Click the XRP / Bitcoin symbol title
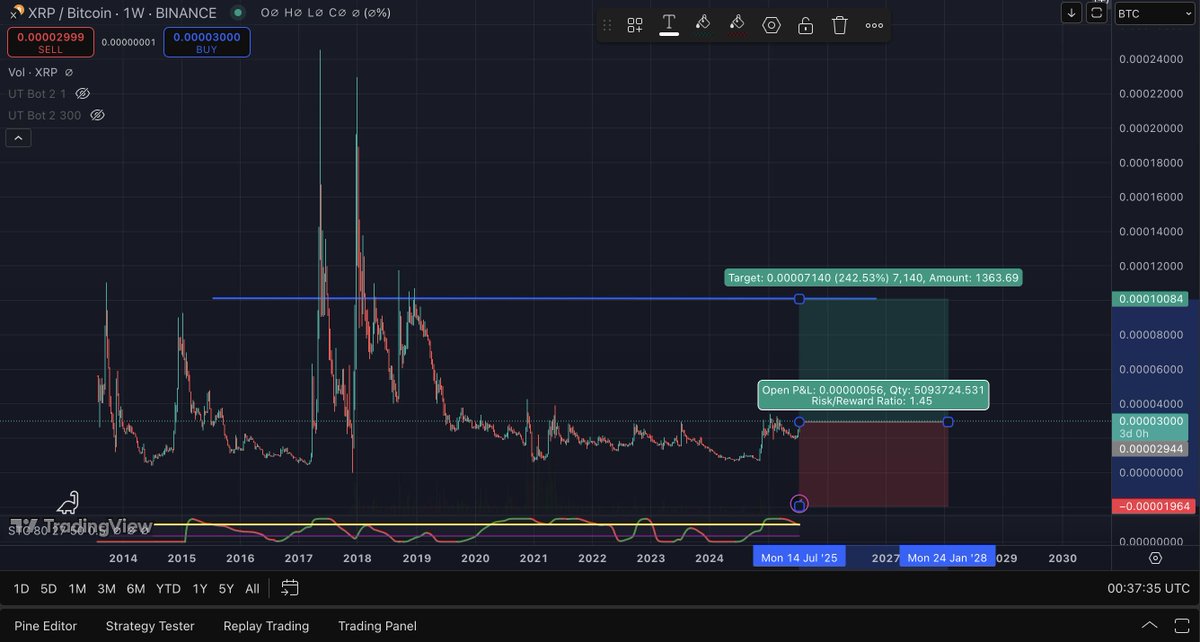Viewport: 1200px width, 642px height. pyautogui.click(x=122, y=13)
